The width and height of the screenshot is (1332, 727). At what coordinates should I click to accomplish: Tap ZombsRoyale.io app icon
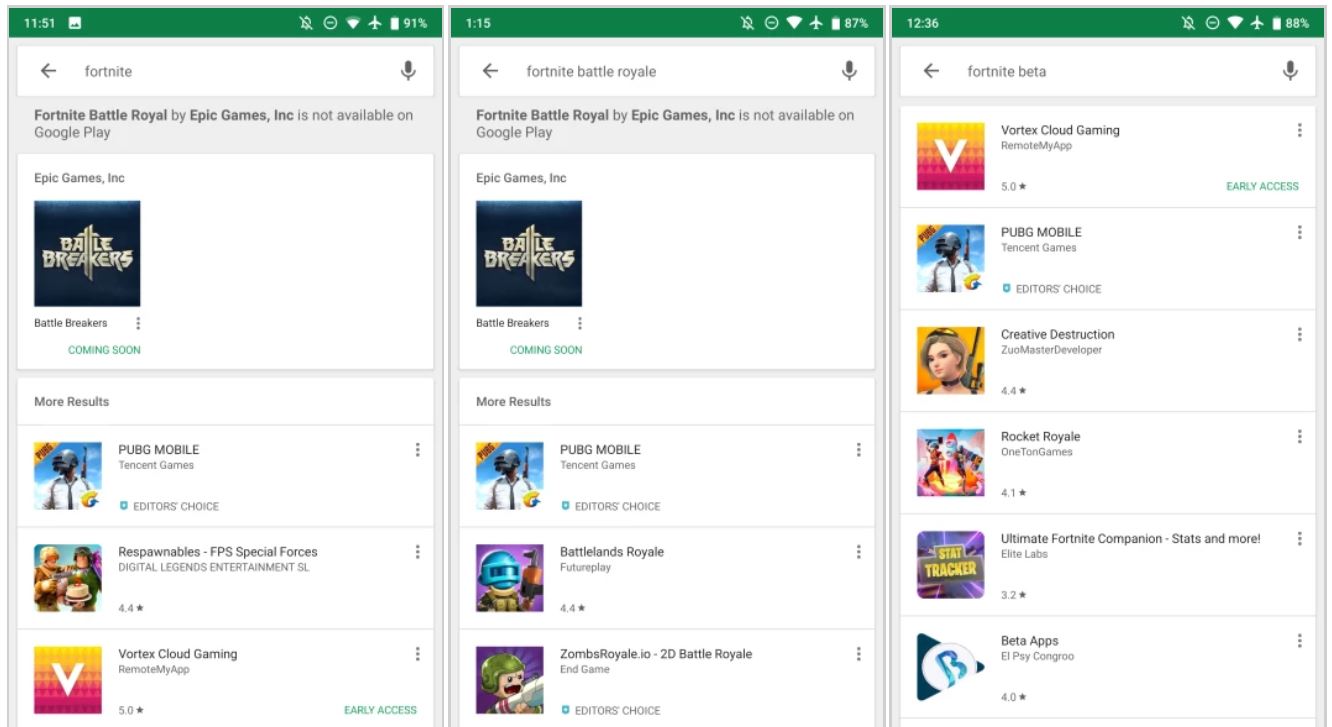[x=509, y=680]
